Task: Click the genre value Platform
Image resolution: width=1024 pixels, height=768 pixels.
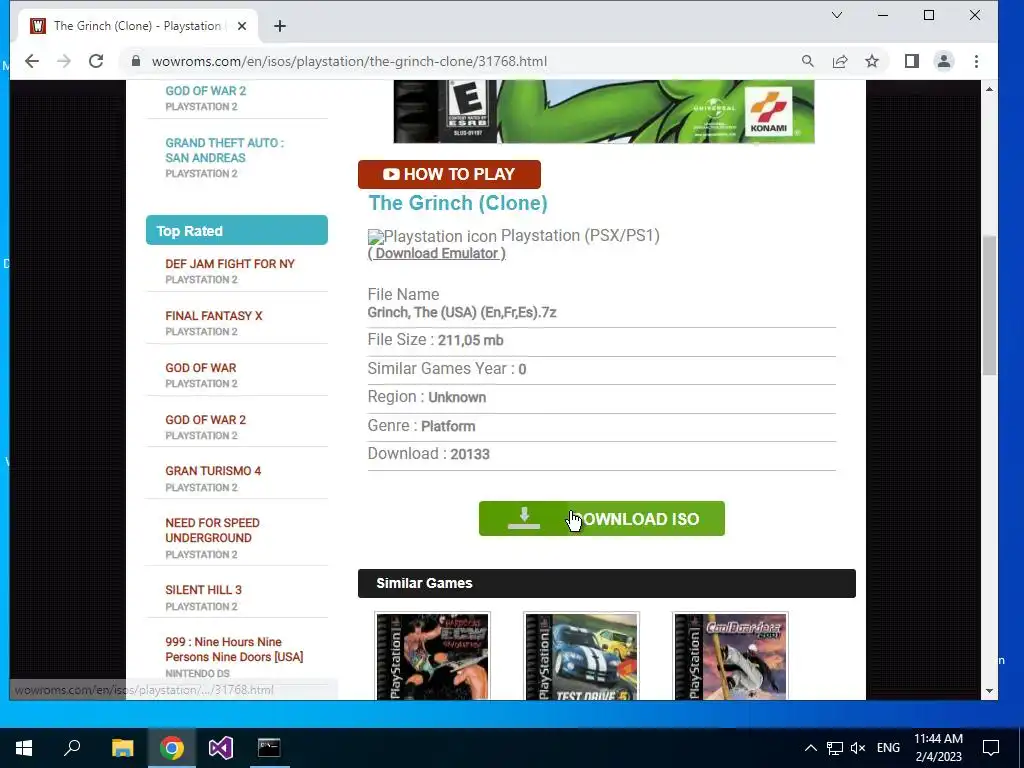Action: 448,426
